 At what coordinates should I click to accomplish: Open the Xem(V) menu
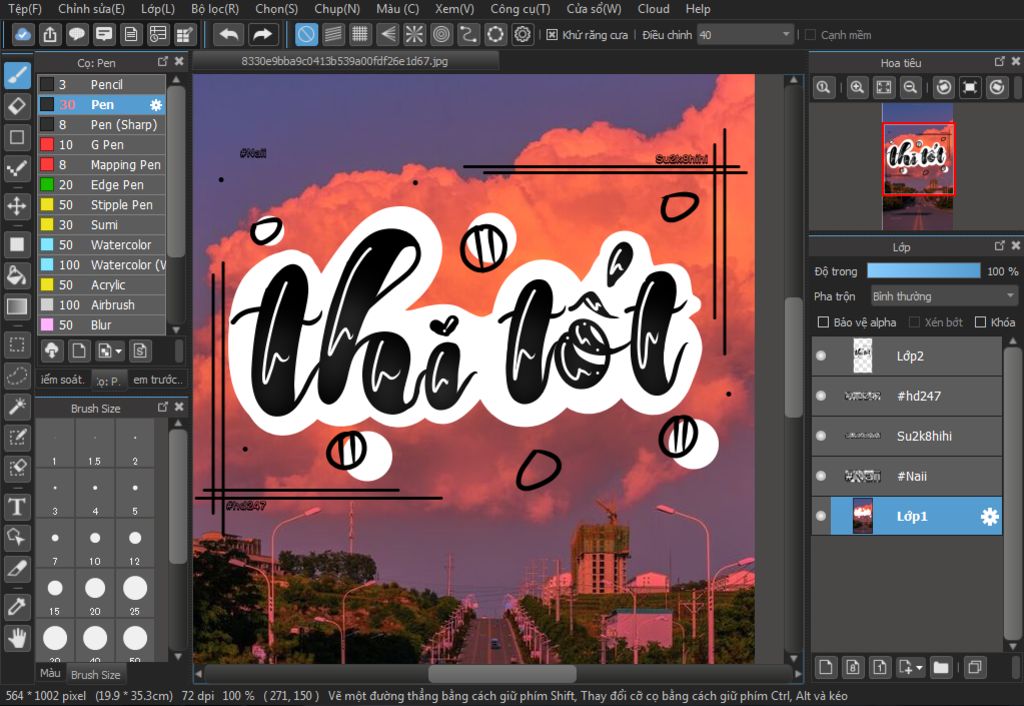click(x=455, y=9)
